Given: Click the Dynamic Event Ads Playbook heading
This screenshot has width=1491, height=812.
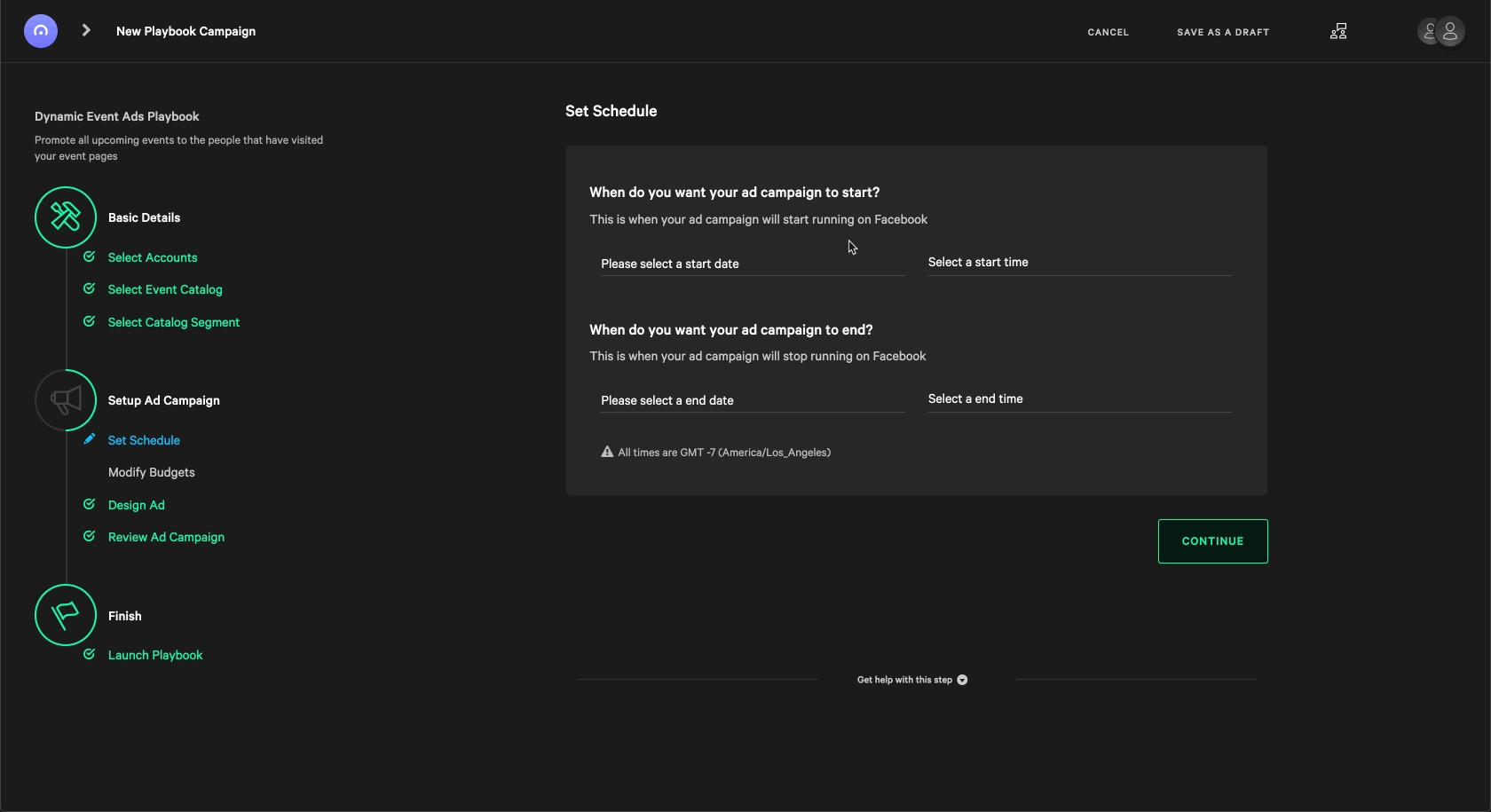Looking at the screenshot, I should click(117, 116).
